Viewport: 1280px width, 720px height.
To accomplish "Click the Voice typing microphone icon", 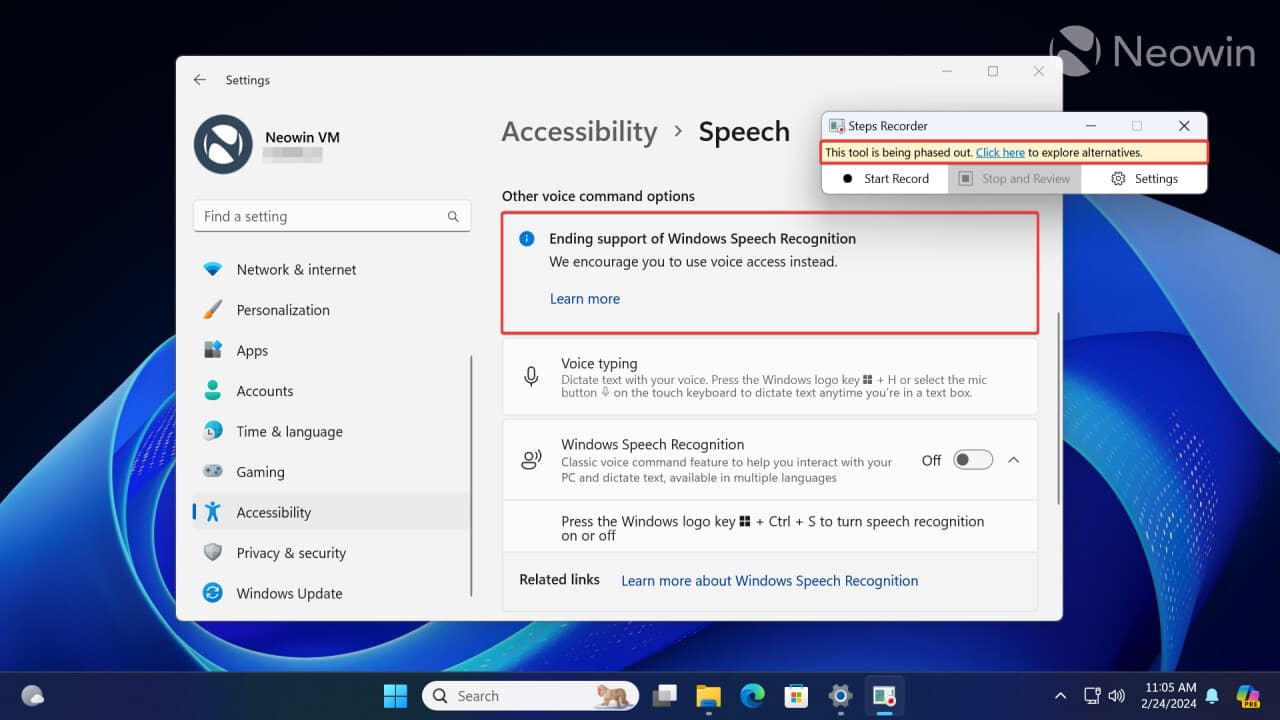I will point(531,377).
